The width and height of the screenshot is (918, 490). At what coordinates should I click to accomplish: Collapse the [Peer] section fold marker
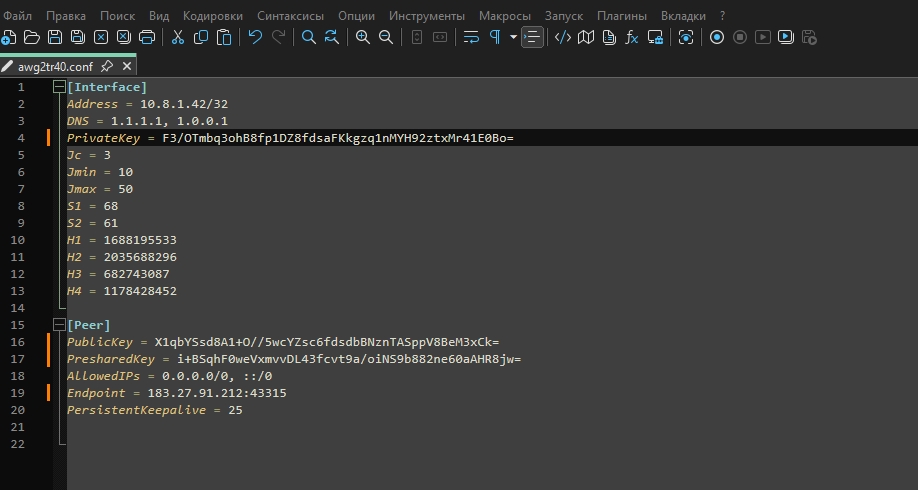59,325
